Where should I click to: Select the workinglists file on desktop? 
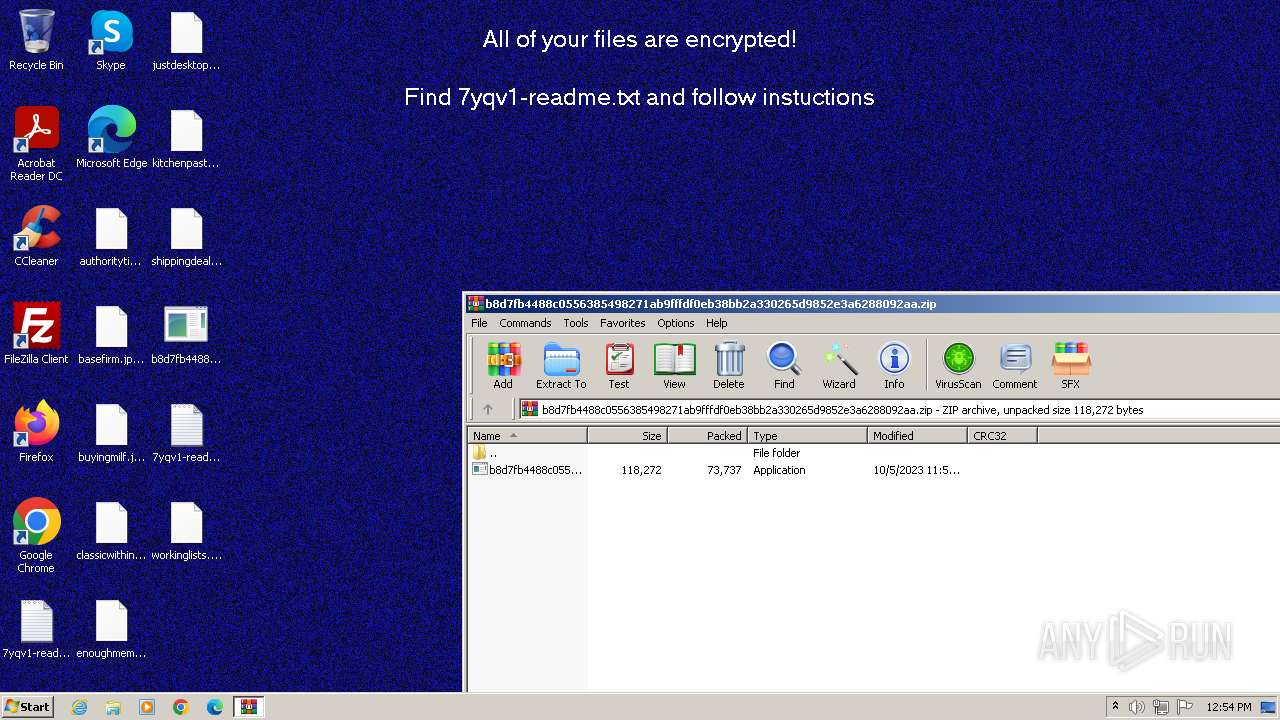coord(186,530)
